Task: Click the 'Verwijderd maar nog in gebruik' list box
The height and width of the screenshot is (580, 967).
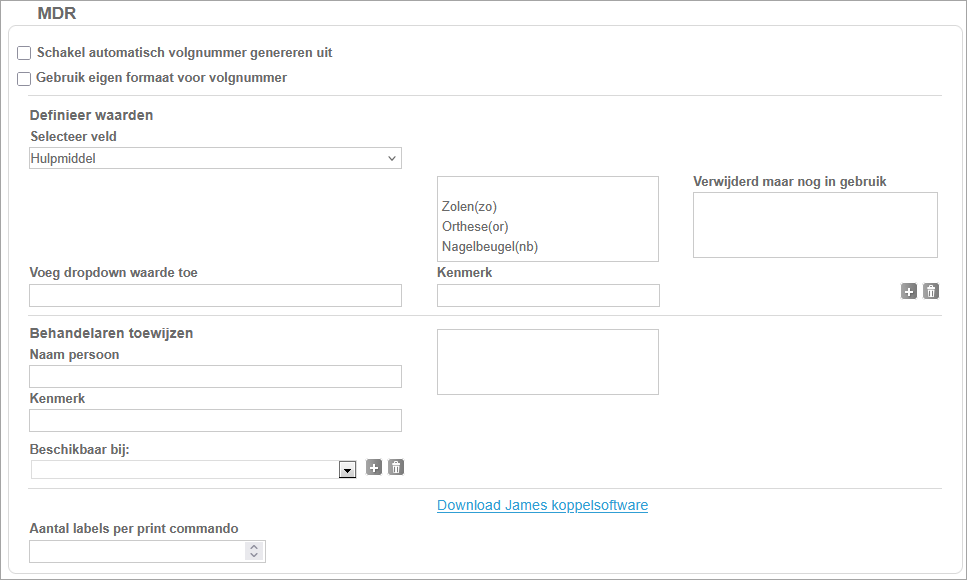Action: pos(815,225)
